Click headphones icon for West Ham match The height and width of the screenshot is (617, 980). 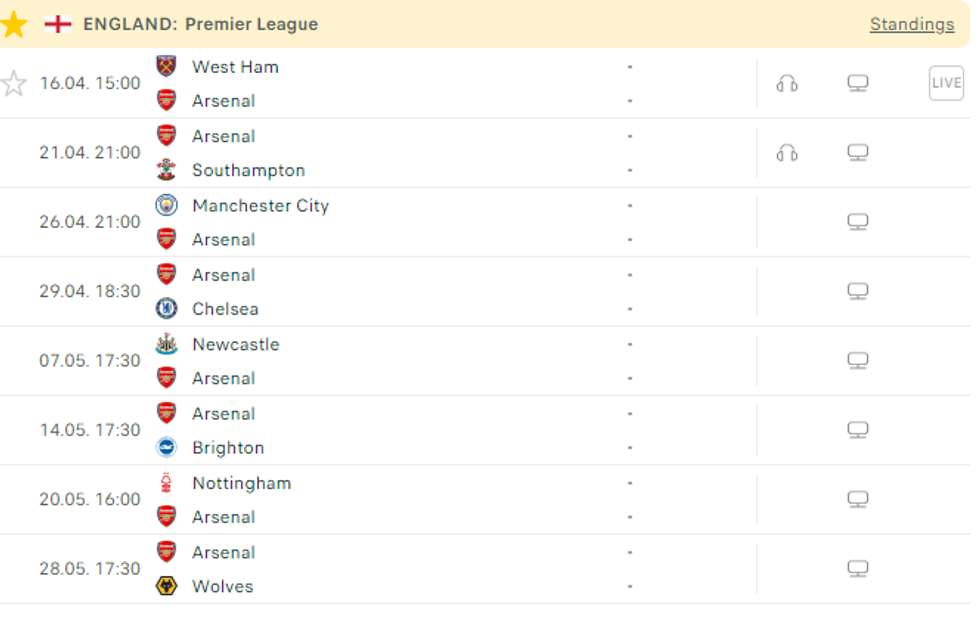(x=787, y=83)
